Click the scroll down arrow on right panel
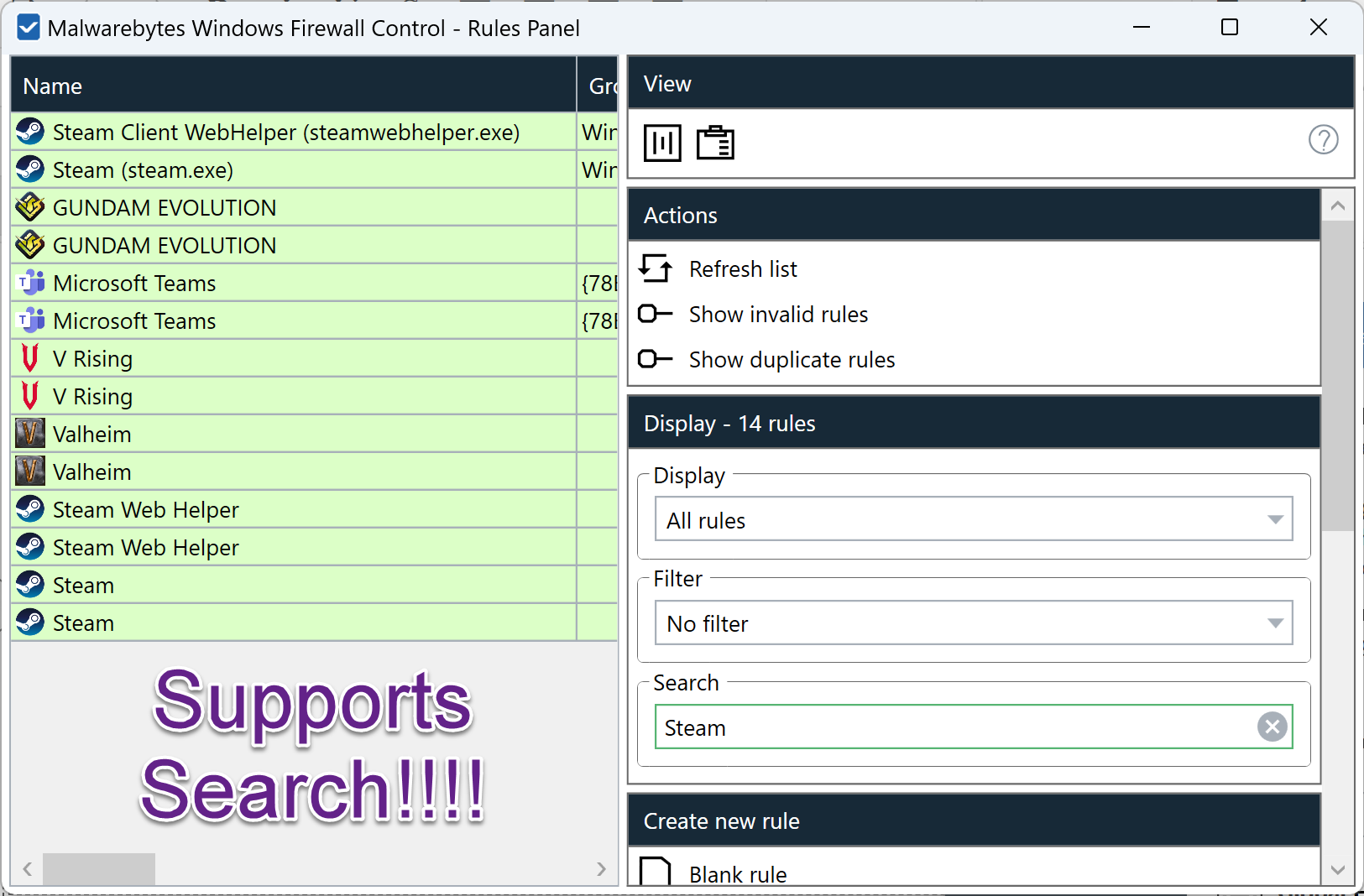This screenshot has width=1364, height=896. tap(1337, 870)
